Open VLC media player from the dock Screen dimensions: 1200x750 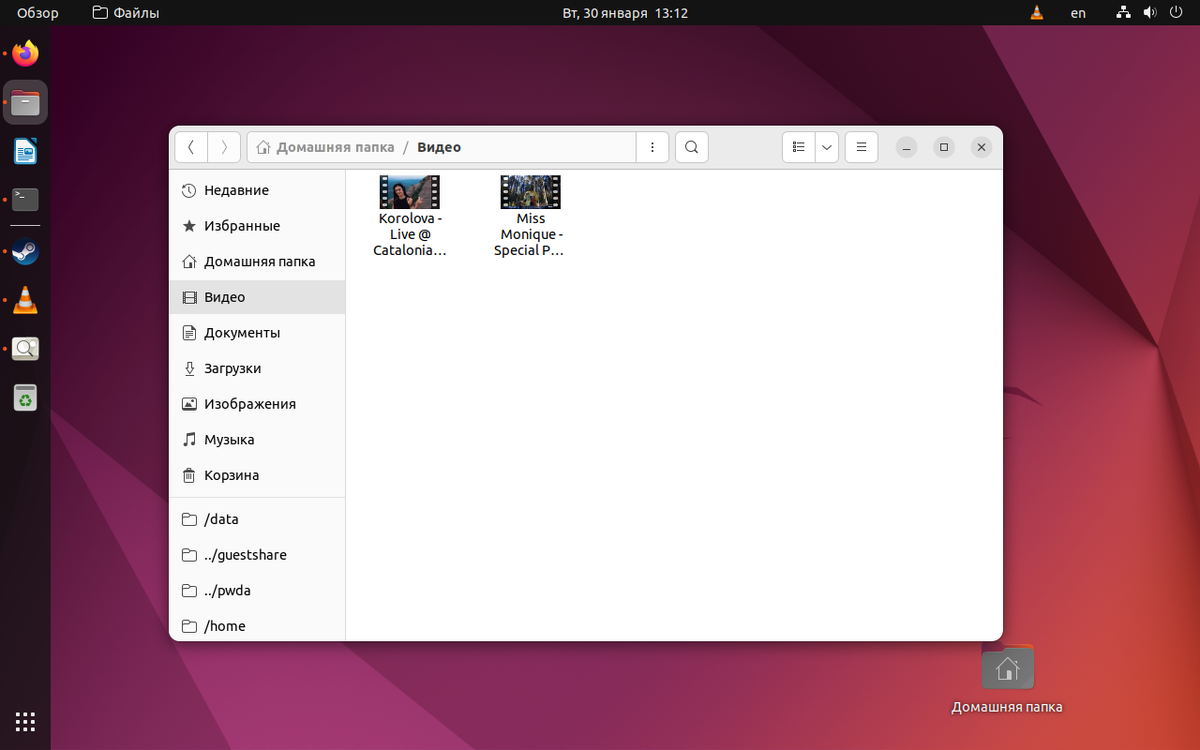(26, 300)
